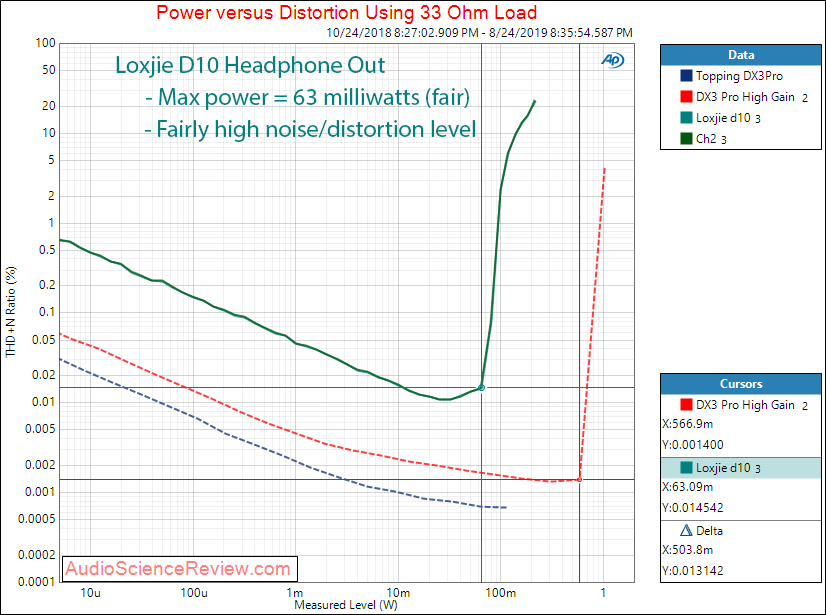Click the delta X:503.8m value
The image size is (826, 615).
pos(687,550)
